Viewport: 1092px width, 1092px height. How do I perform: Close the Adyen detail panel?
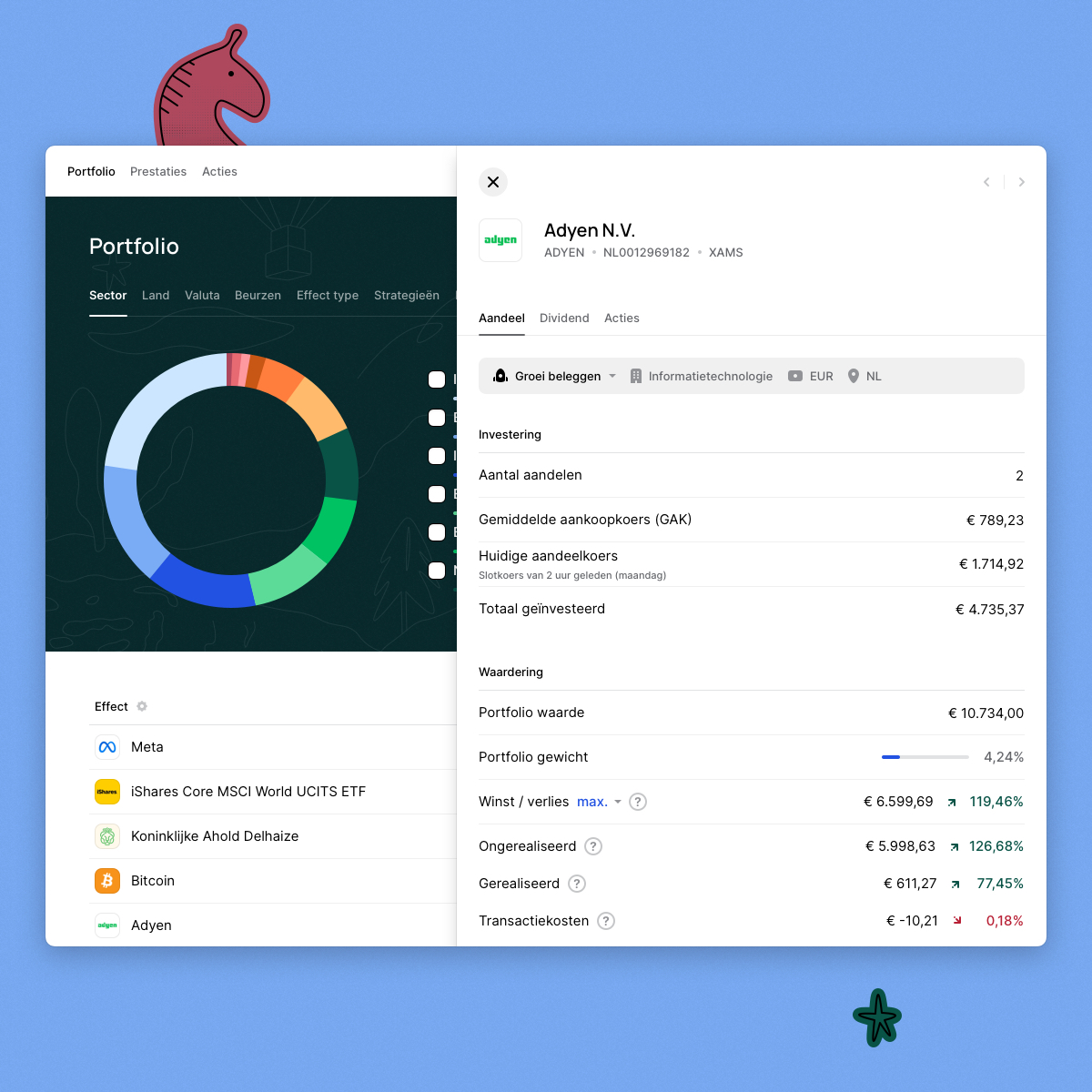pyautogui.click(x=493, y=182)
